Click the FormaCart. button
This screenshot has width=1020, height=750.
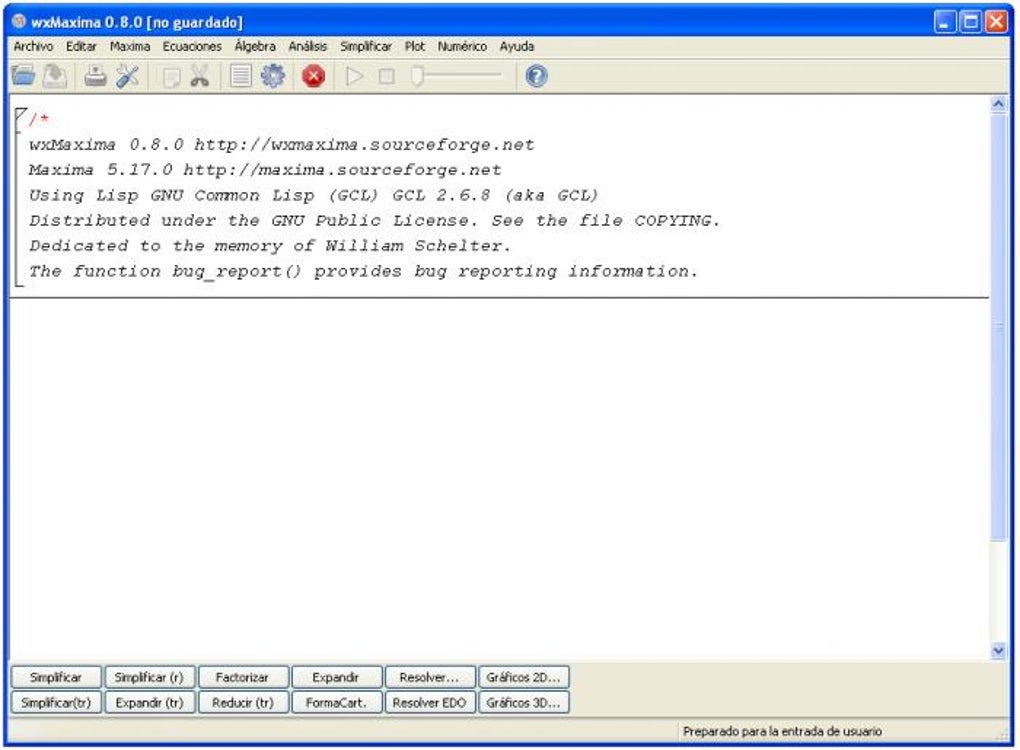click(336, 703)
